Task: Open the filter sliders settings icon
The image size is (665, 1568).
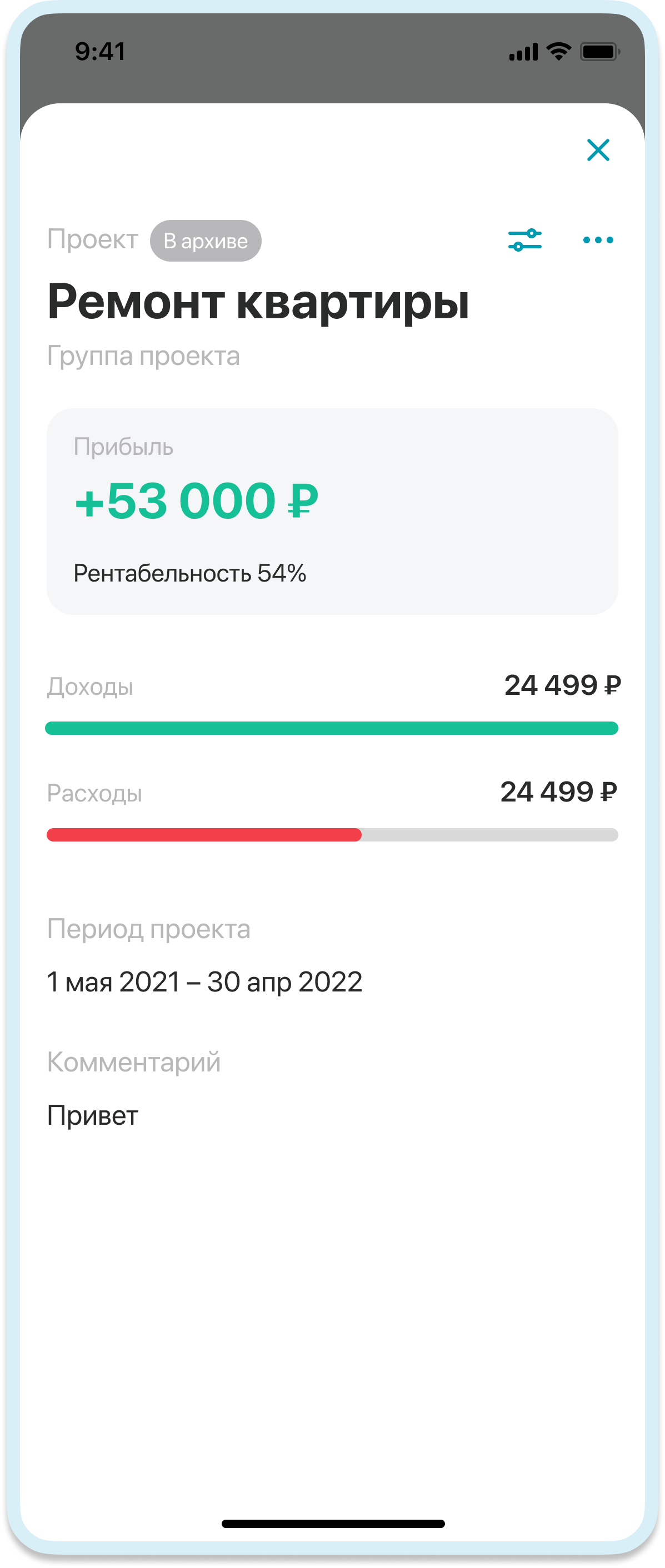Action: tap(525, 240)
